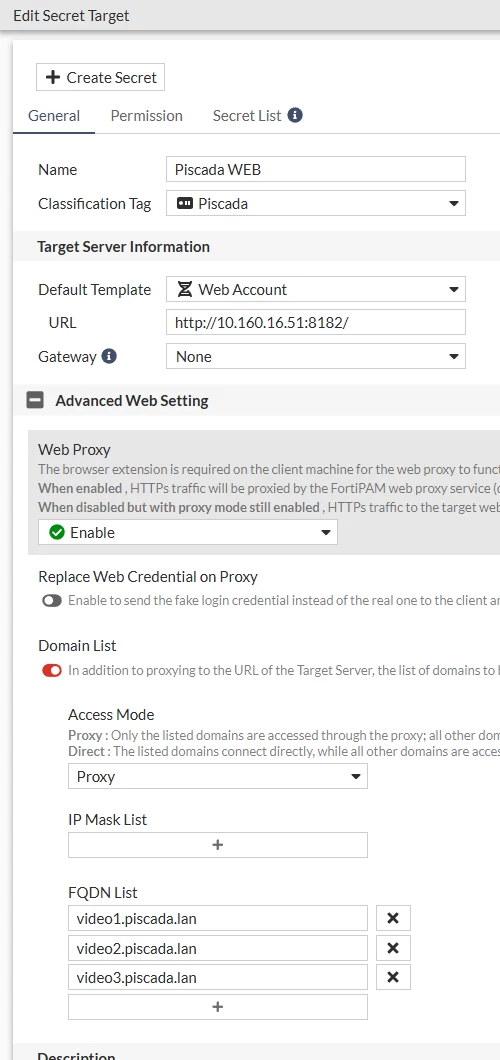Edit the video1.piscada.lan FQDN field
The height and width of the screenshot is (1060, 500).
pyautogui.click(x=218, y=918)
